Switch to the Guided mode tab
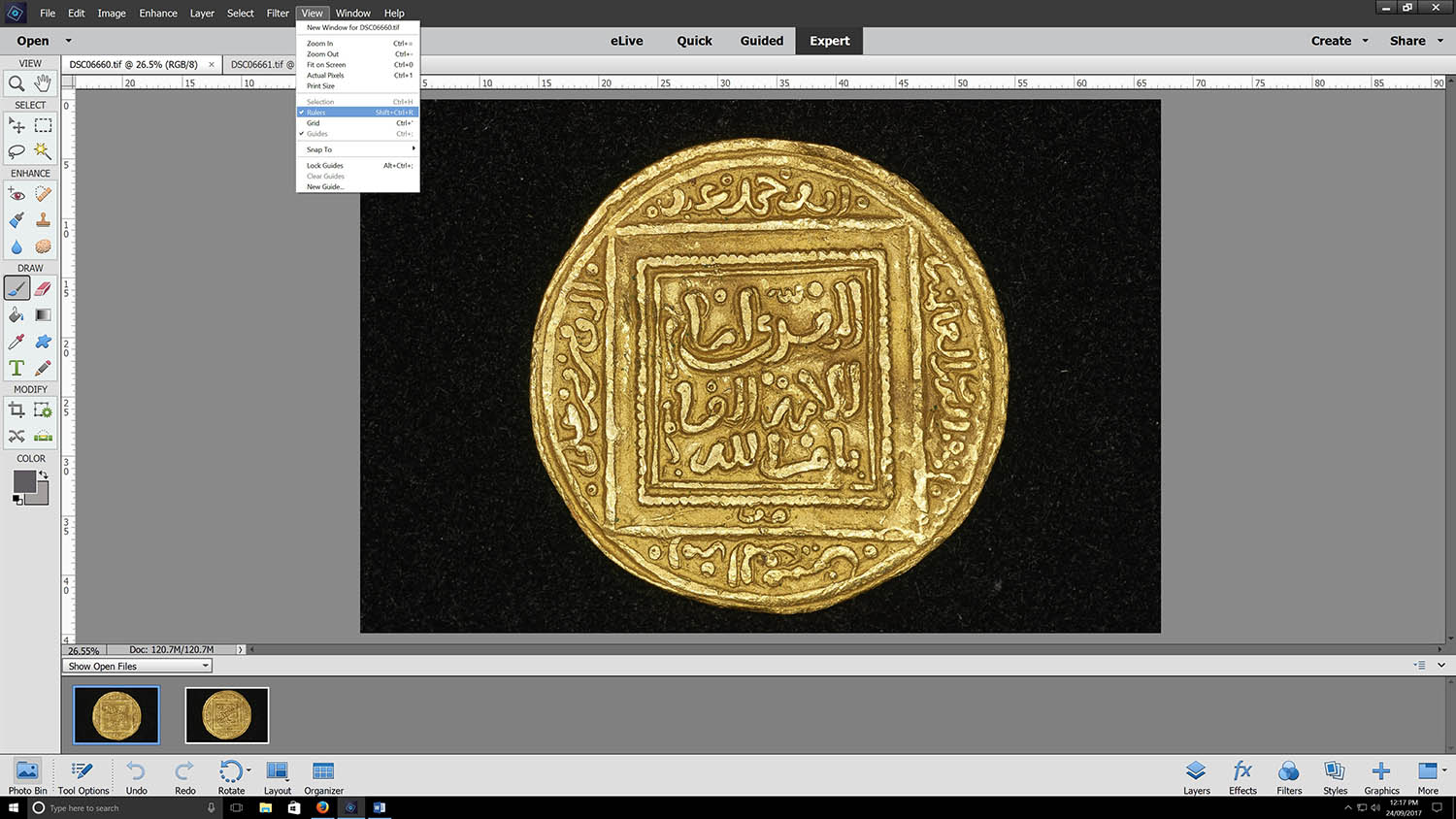Screen dimensions: 1456x819 tap(762, 41)
